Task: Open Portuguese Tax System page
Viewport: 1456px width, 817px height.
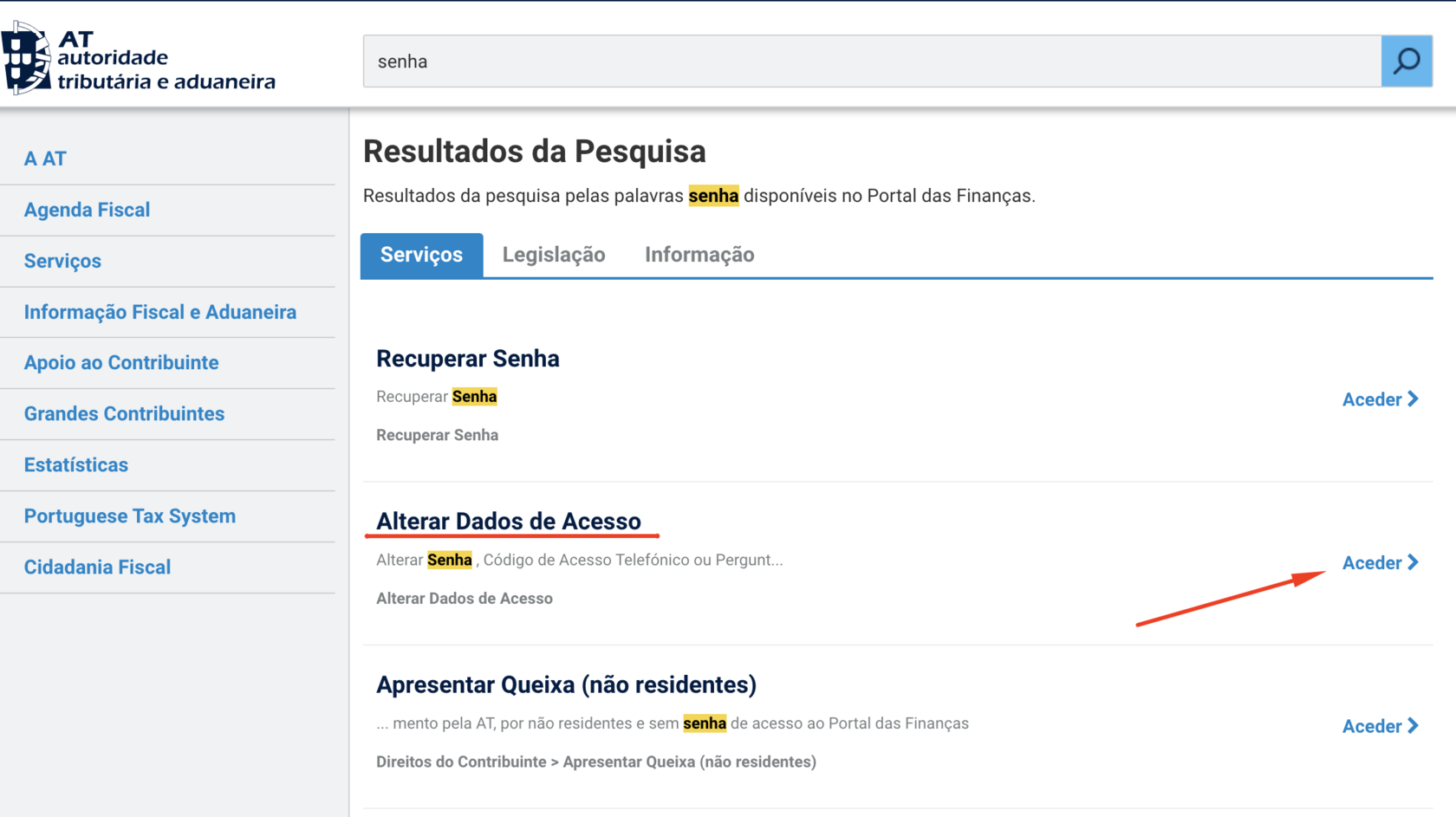Action: [130, 515]
